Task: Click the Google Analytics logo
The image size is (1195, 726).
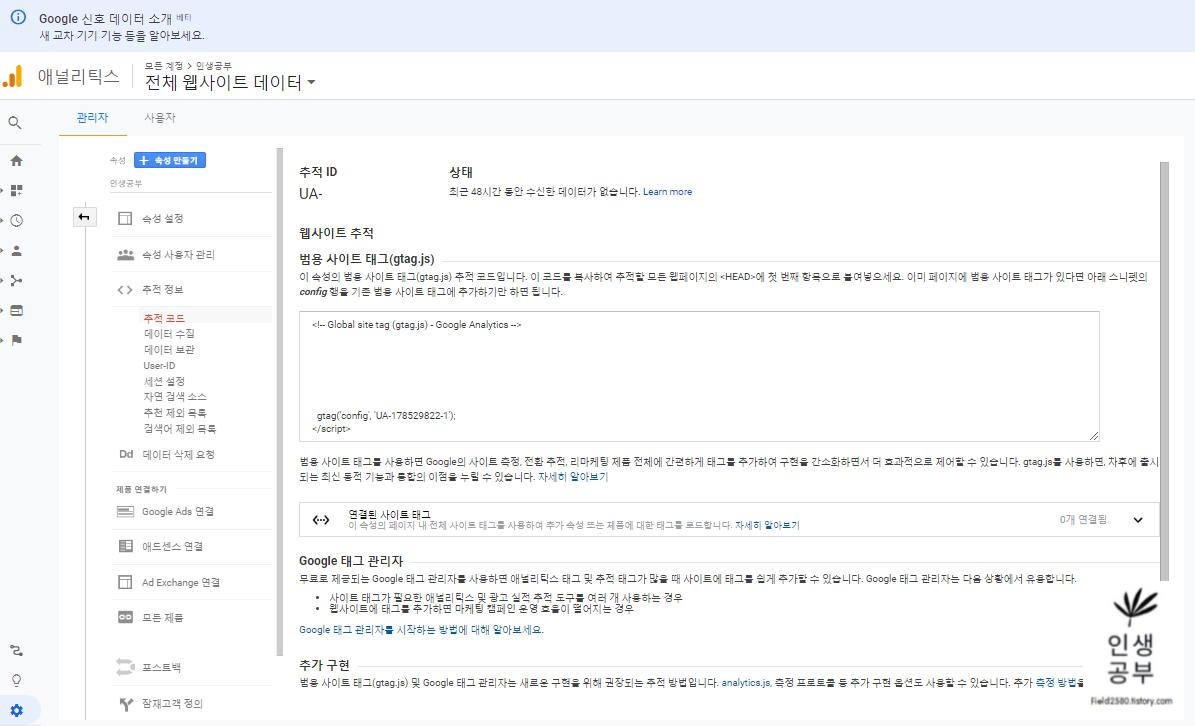Action: click(13, 76)
